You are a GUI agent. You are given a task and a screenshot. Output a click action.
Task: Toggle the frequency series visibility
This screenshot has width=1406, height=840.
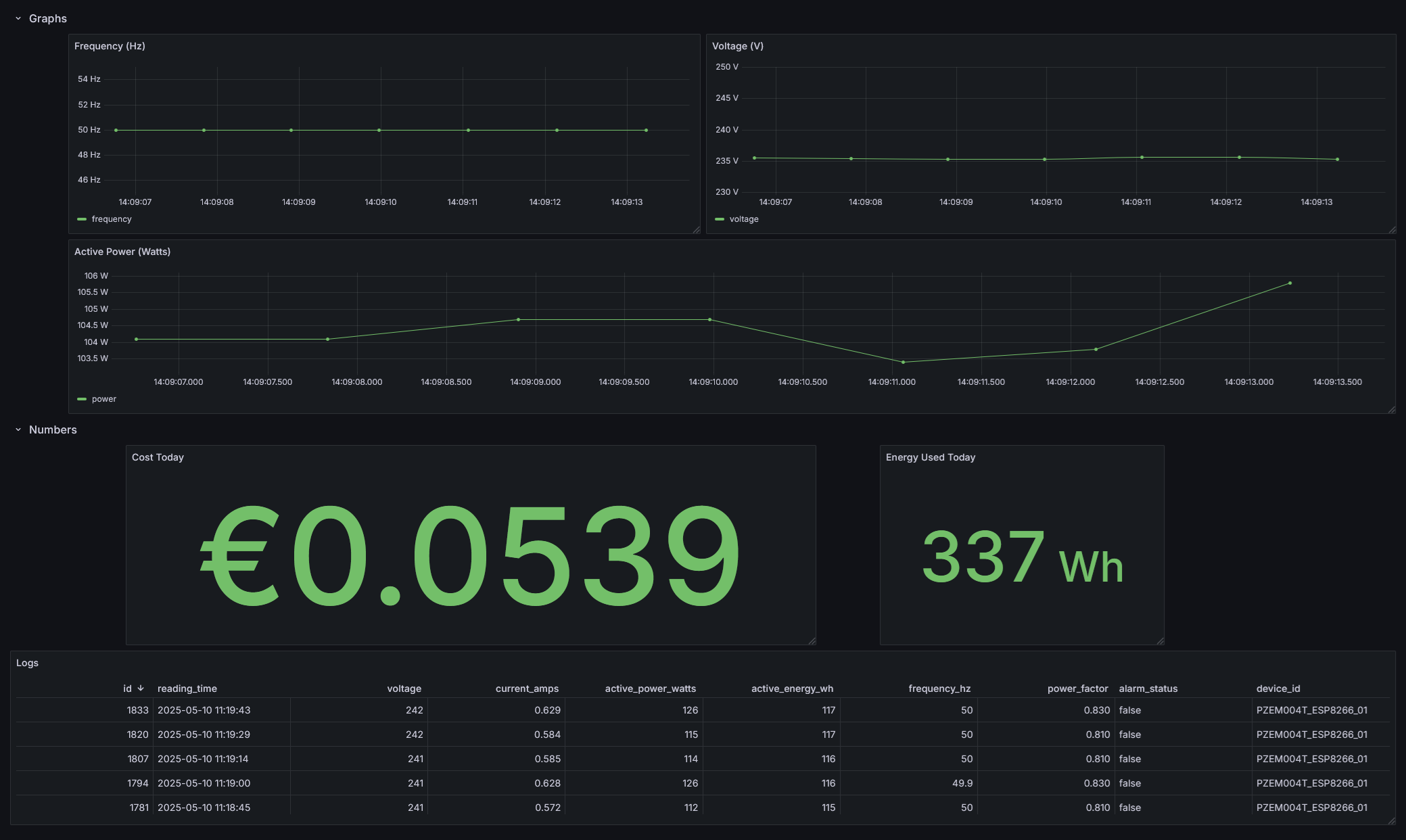[x=113, y=218]
